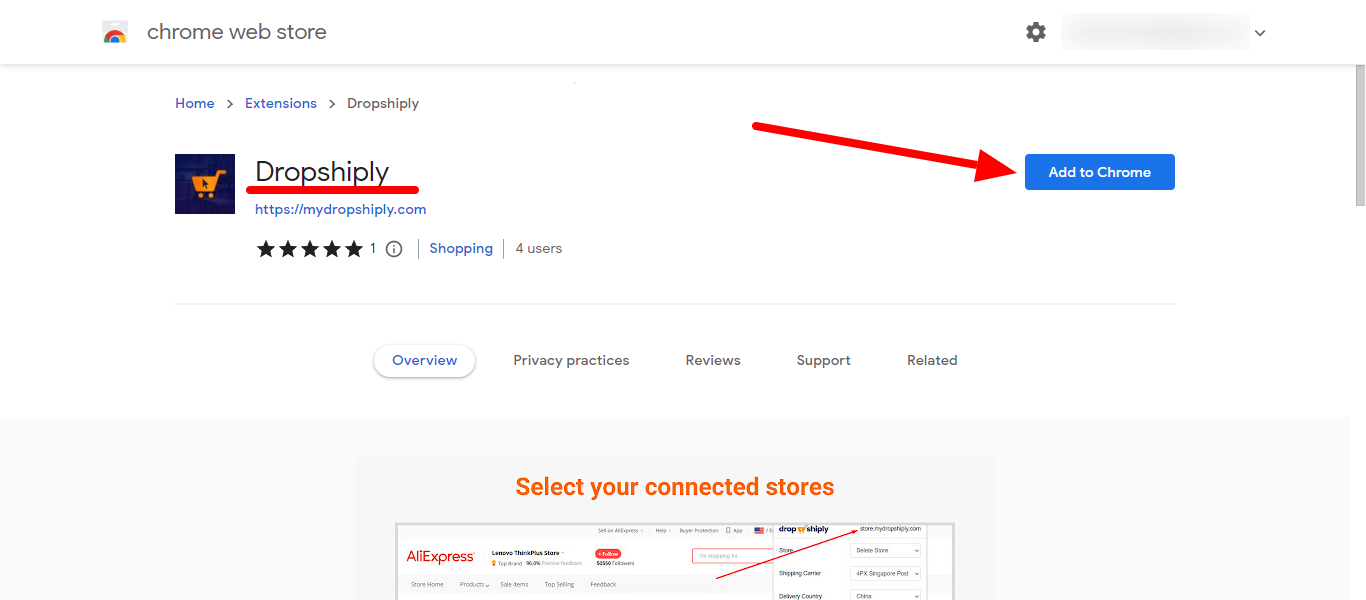Click the rating count "1"
1366x600 pixels.
tap(373, 249)
